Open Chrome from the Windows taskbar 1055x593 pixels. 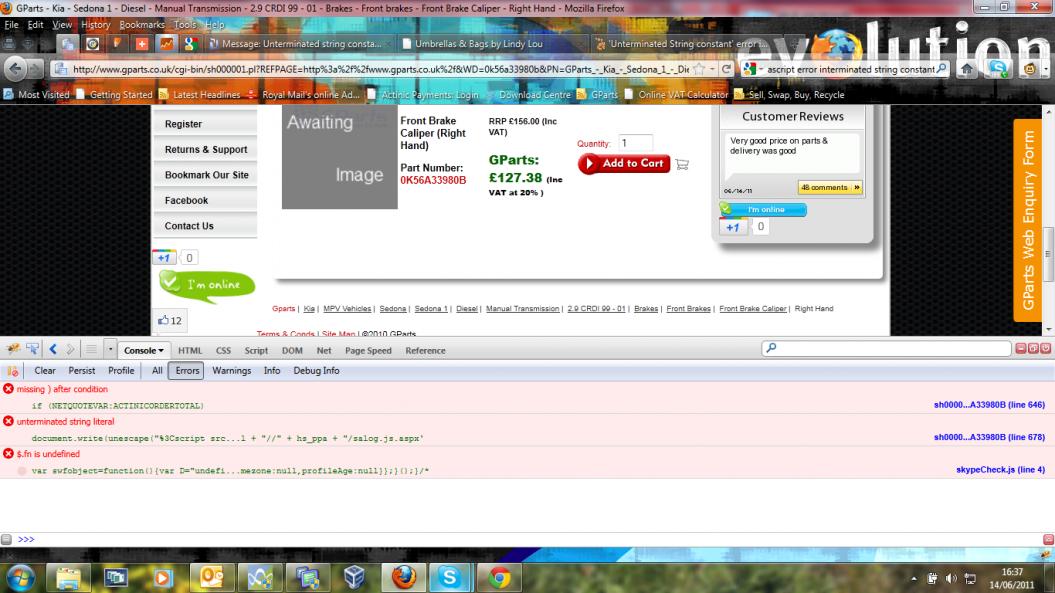(499, 578)
